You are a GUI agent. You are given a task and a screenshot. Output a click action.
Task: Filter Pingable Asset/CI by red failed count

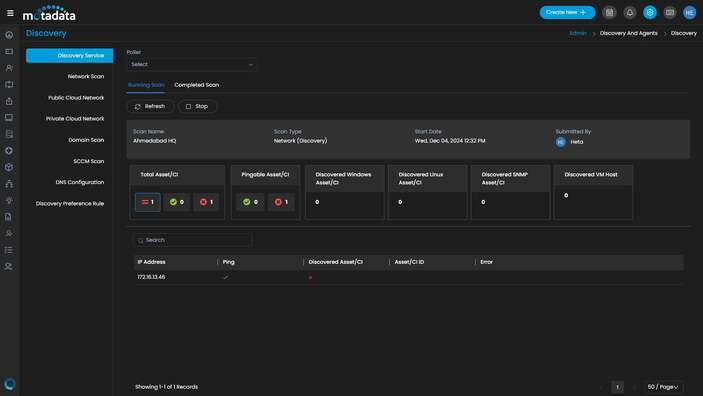(281, 202)
